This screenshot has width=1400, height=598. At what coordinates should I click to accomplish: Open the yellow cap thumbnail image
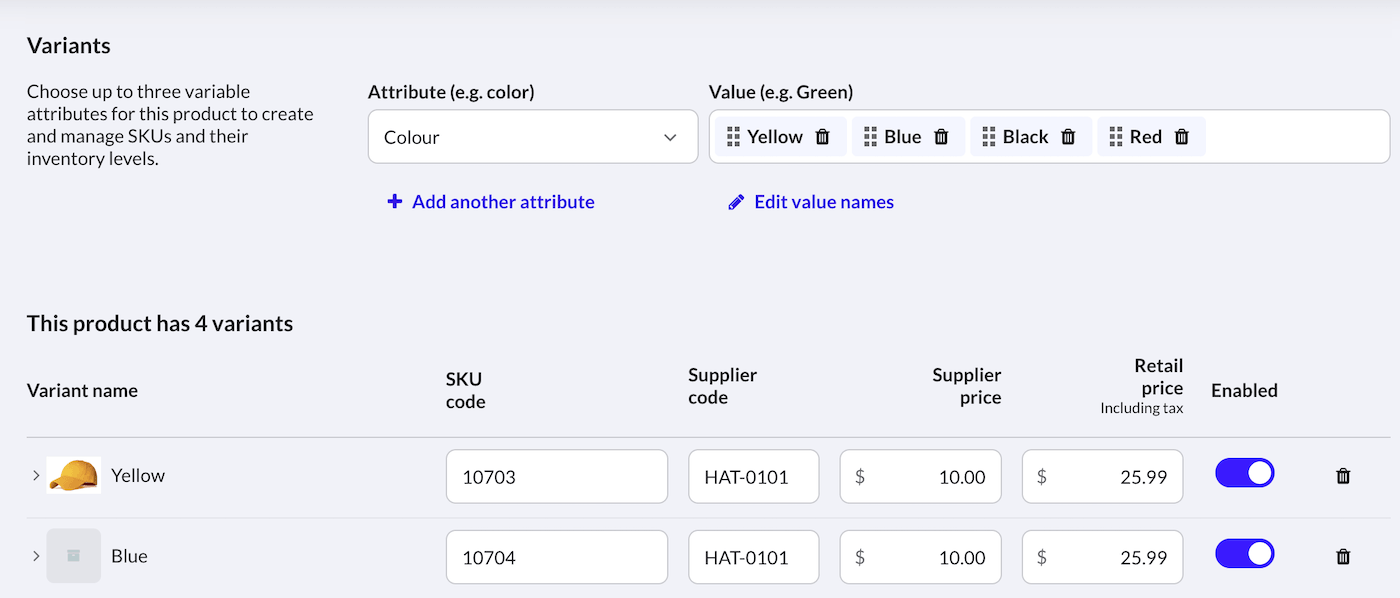point(74,476)
